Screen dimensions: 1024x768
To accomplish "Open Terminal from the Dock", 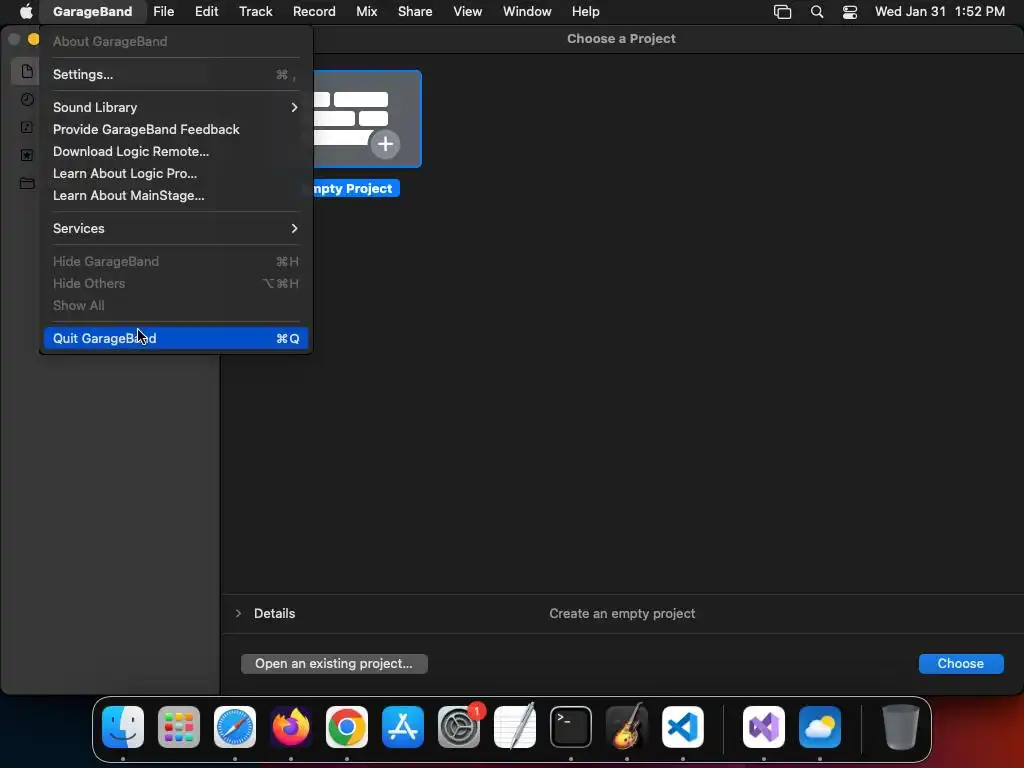I will coord(571,727).
